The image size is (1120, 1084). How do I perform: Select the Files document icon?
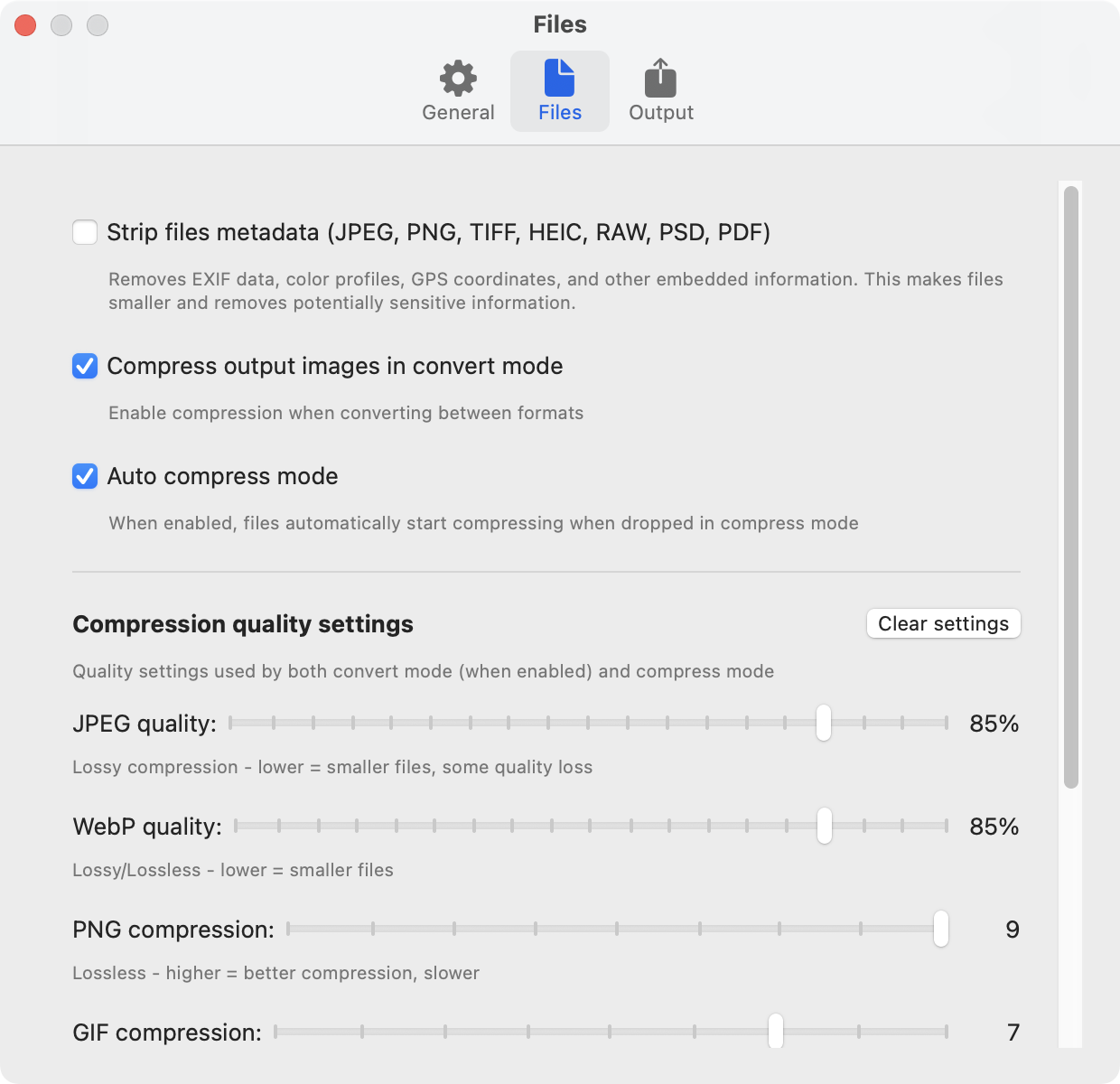tap(559, 79)
